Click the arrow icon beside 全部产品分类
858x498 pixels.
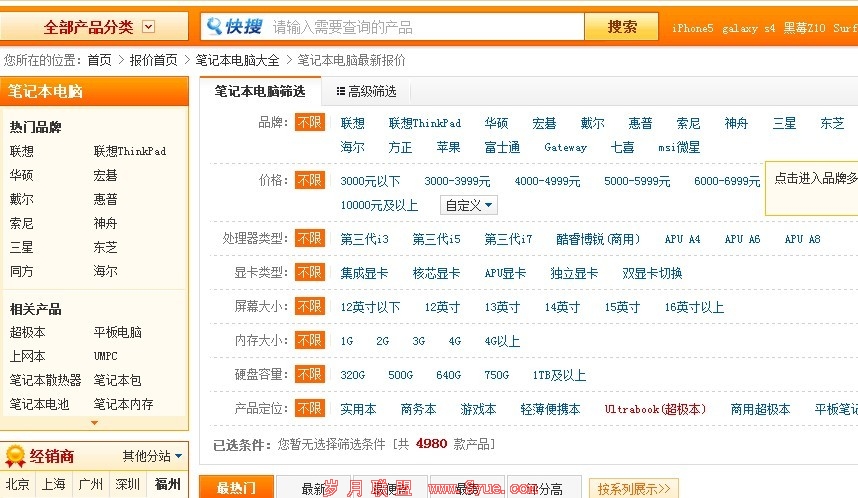(x=149, y=27)
